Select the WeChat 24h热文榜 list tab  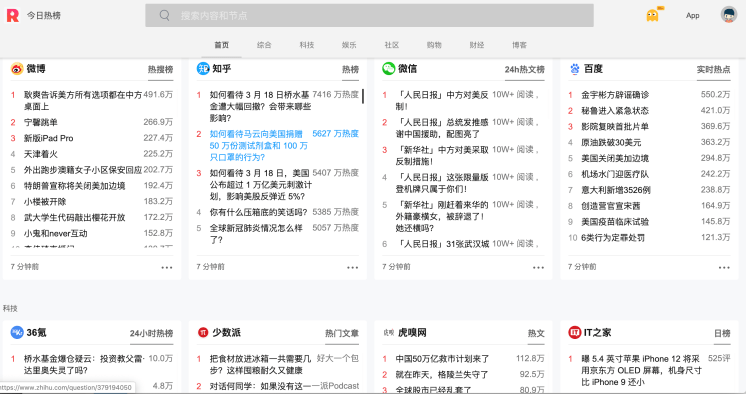pos(524,69)
